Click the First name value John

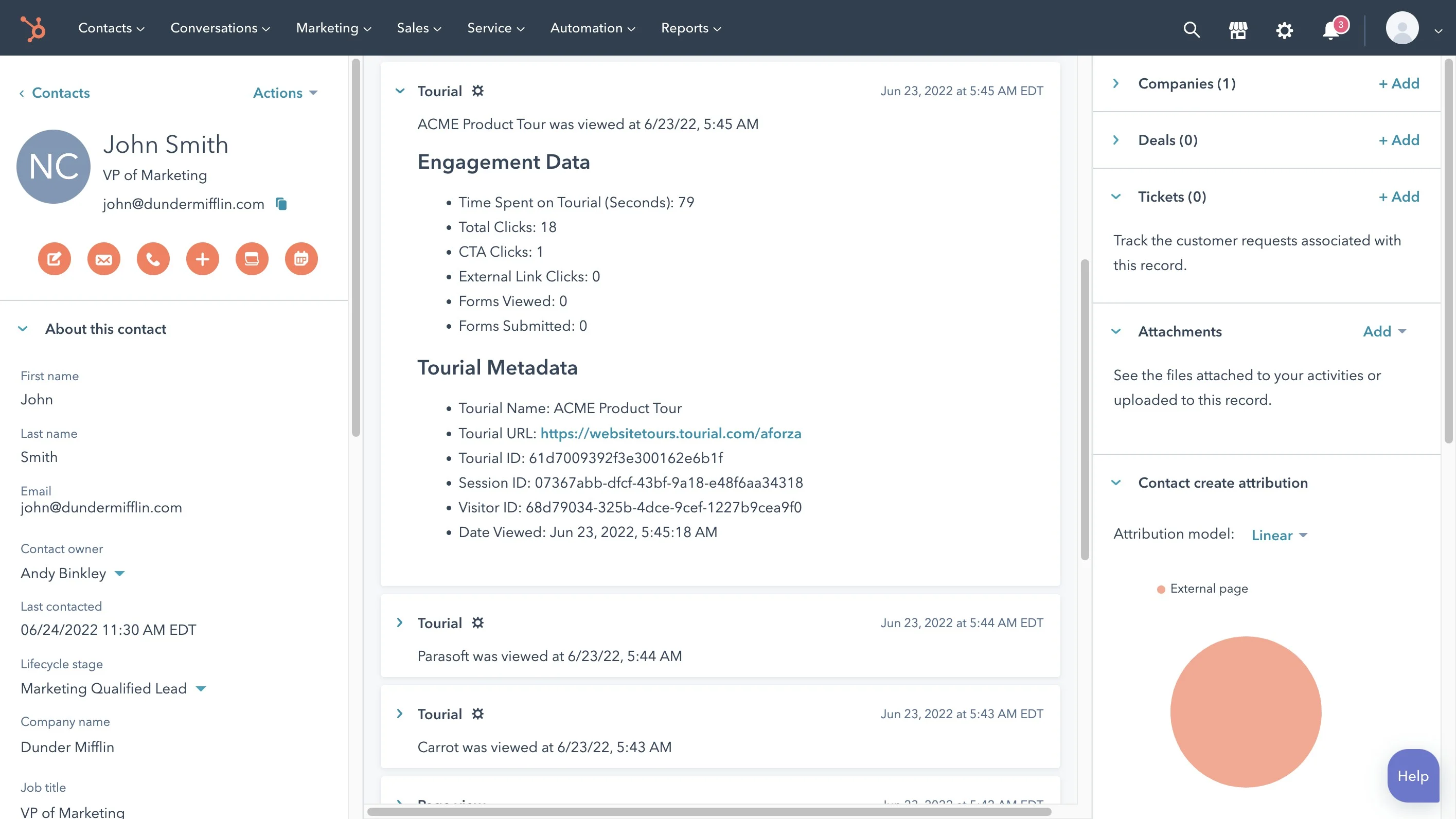click(37, 399)
